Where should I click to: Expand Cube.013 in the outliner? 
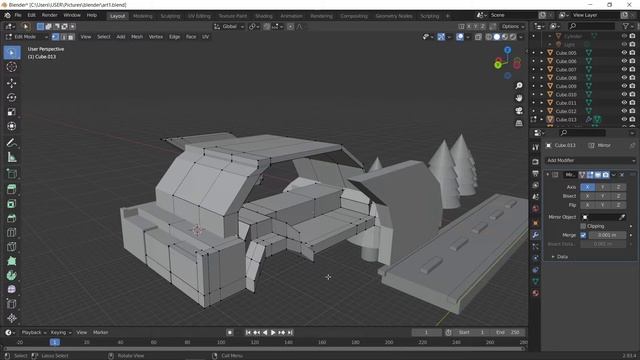click(x=542, y=120)
